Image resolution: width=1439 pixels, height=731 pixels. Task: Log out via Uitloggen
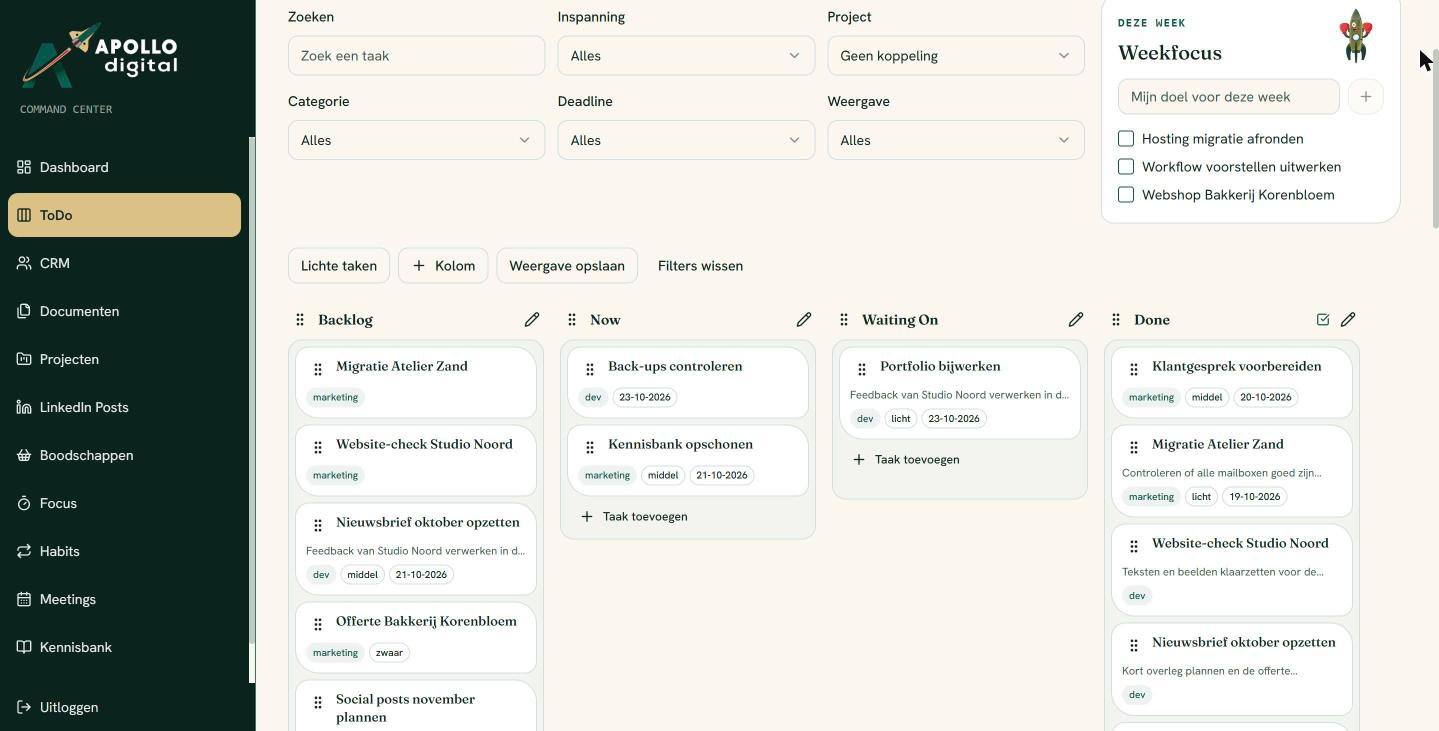[124, 707]
